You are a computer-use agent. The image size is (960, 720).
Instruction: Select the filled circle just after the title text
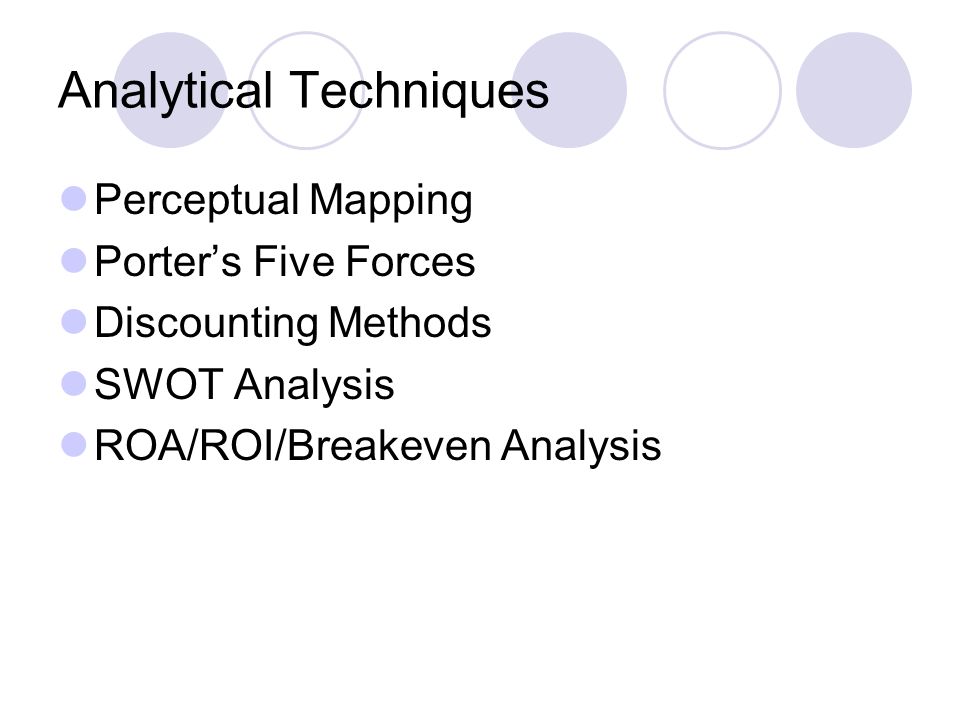tap(569, 90)
